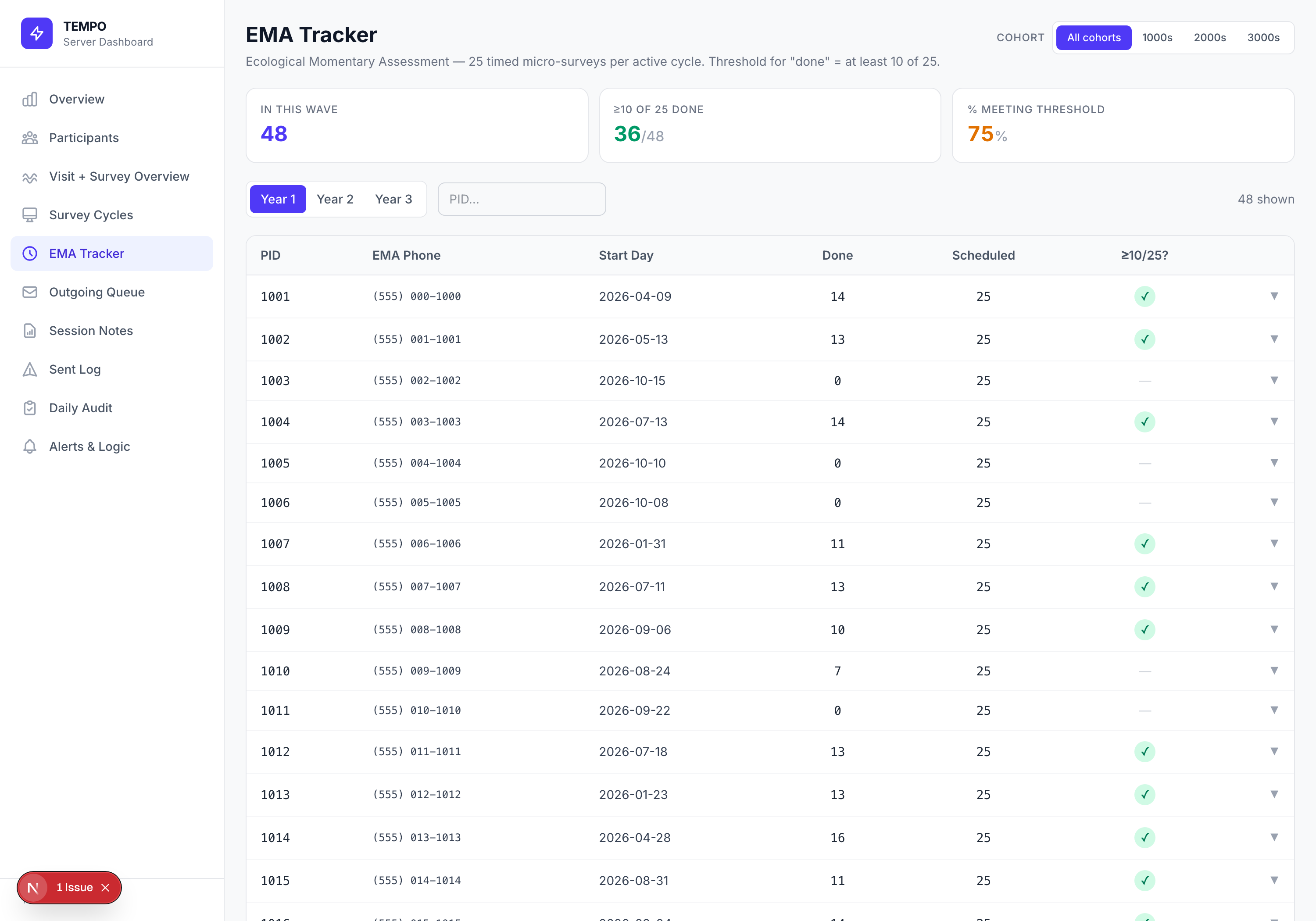This screenshot has height=921, width=1316.
Task: Click the Outgoing Queue envelope icon
Action: [30, 292]
